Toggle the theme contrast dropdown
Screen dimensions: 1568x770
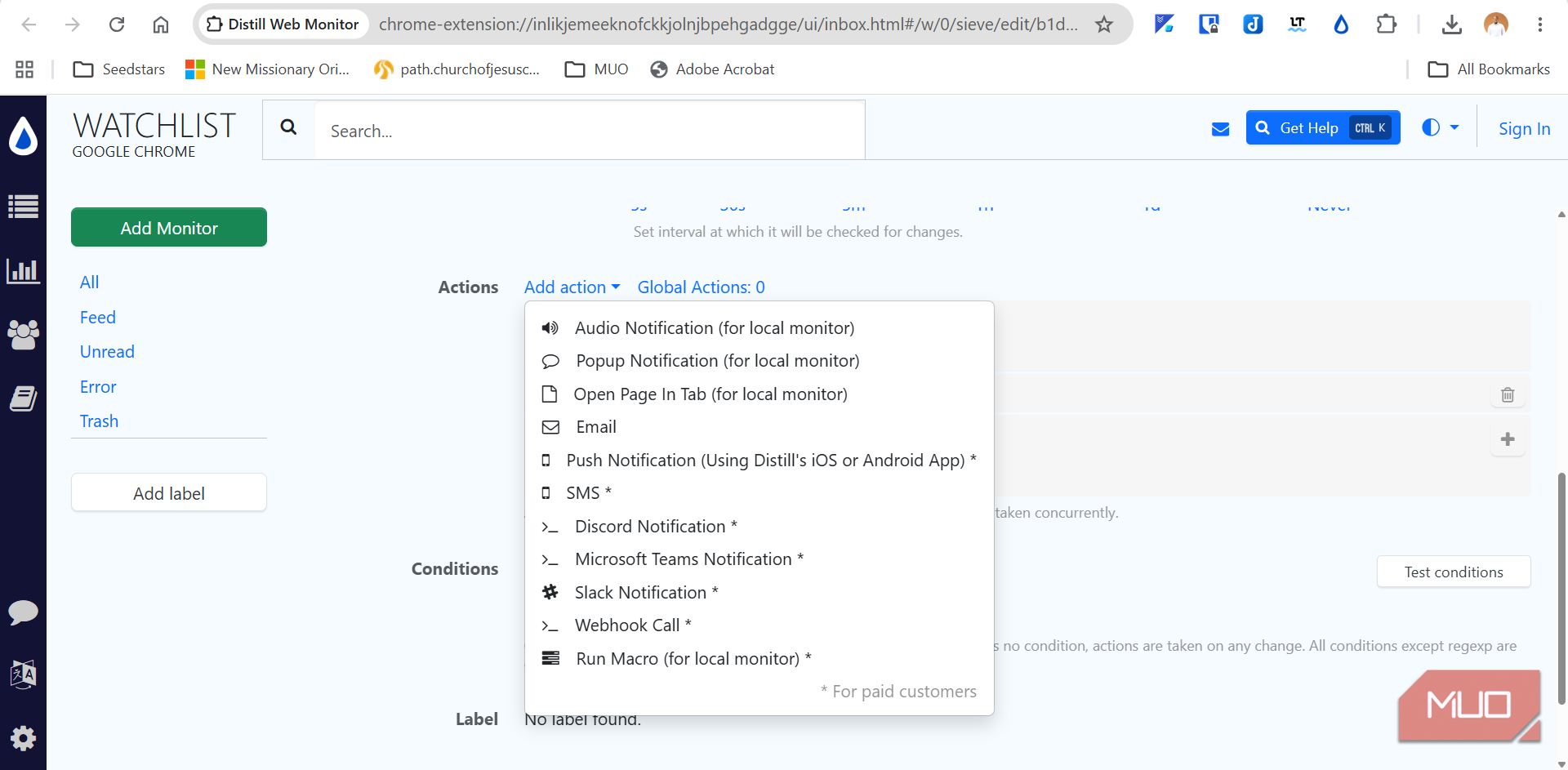(x=1440, y=127)
